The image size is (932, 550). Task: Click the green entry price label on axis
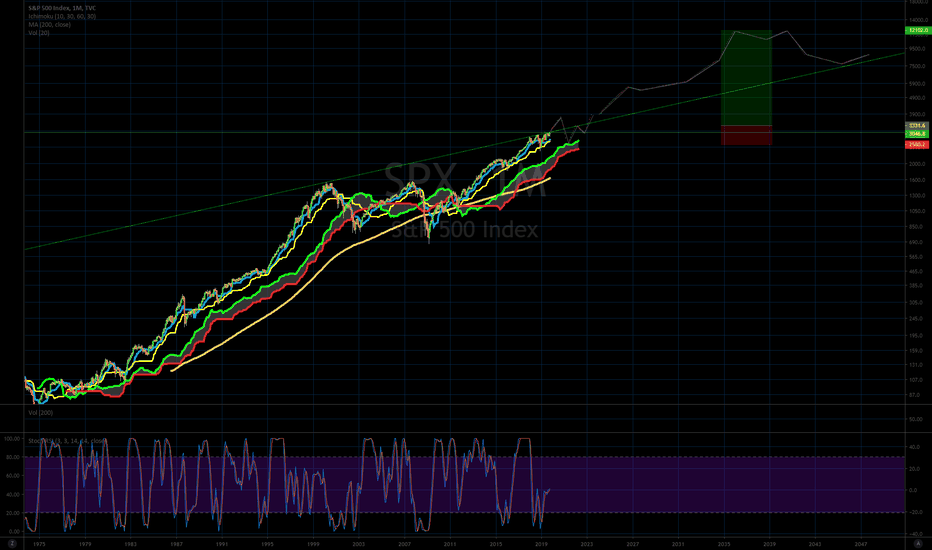[917, 134]
